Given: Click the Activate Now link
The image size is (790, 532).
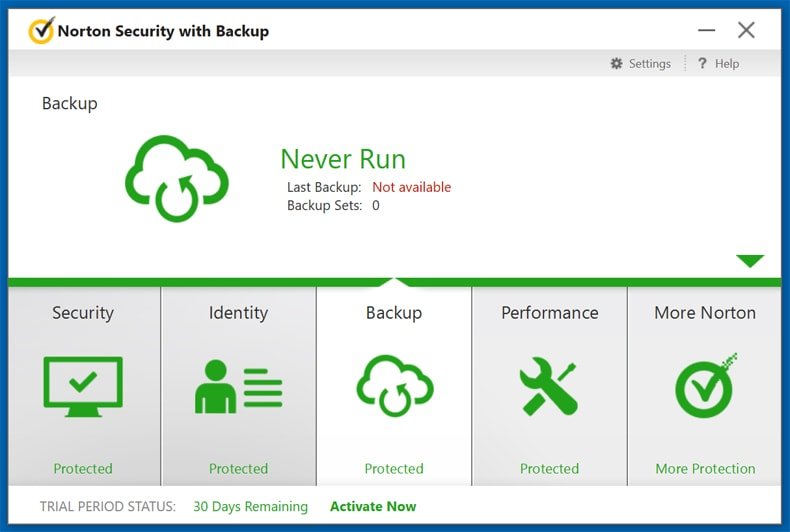Looking at the screenshot, I should tap(373, 506).
